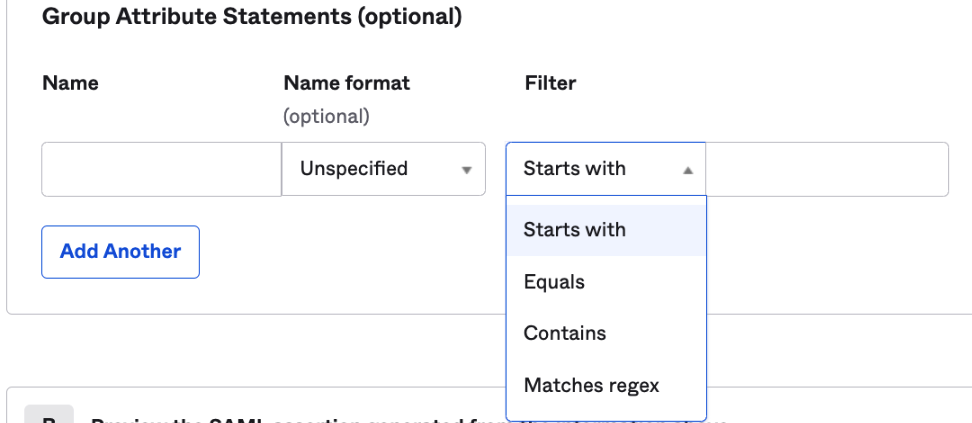Image resolution: width=972 pixels, height=423 pixels.
Task: Click the filter value input field
Action: (x=827, y=169)
